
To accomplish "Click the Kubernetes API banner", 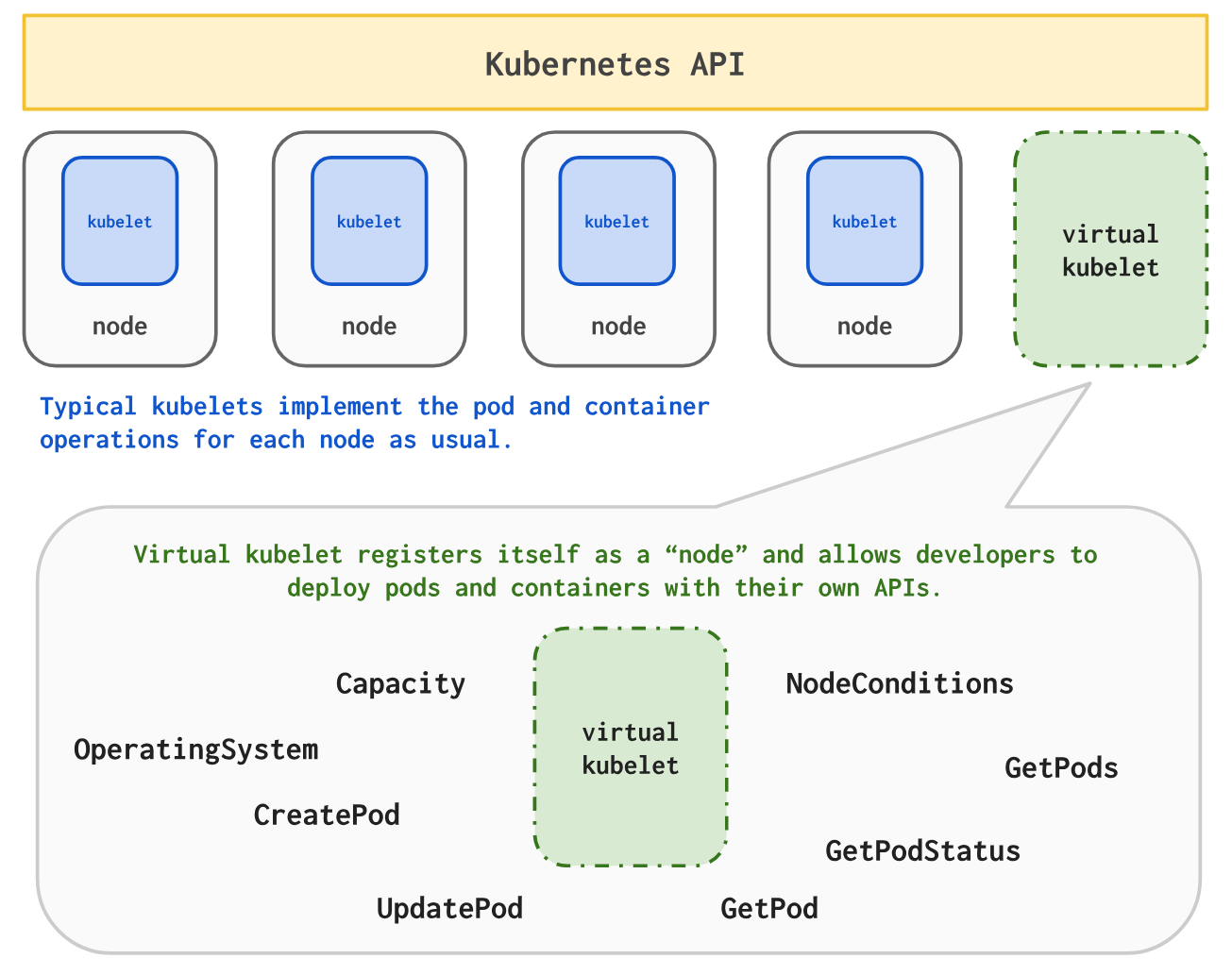I will pos(616,62).
